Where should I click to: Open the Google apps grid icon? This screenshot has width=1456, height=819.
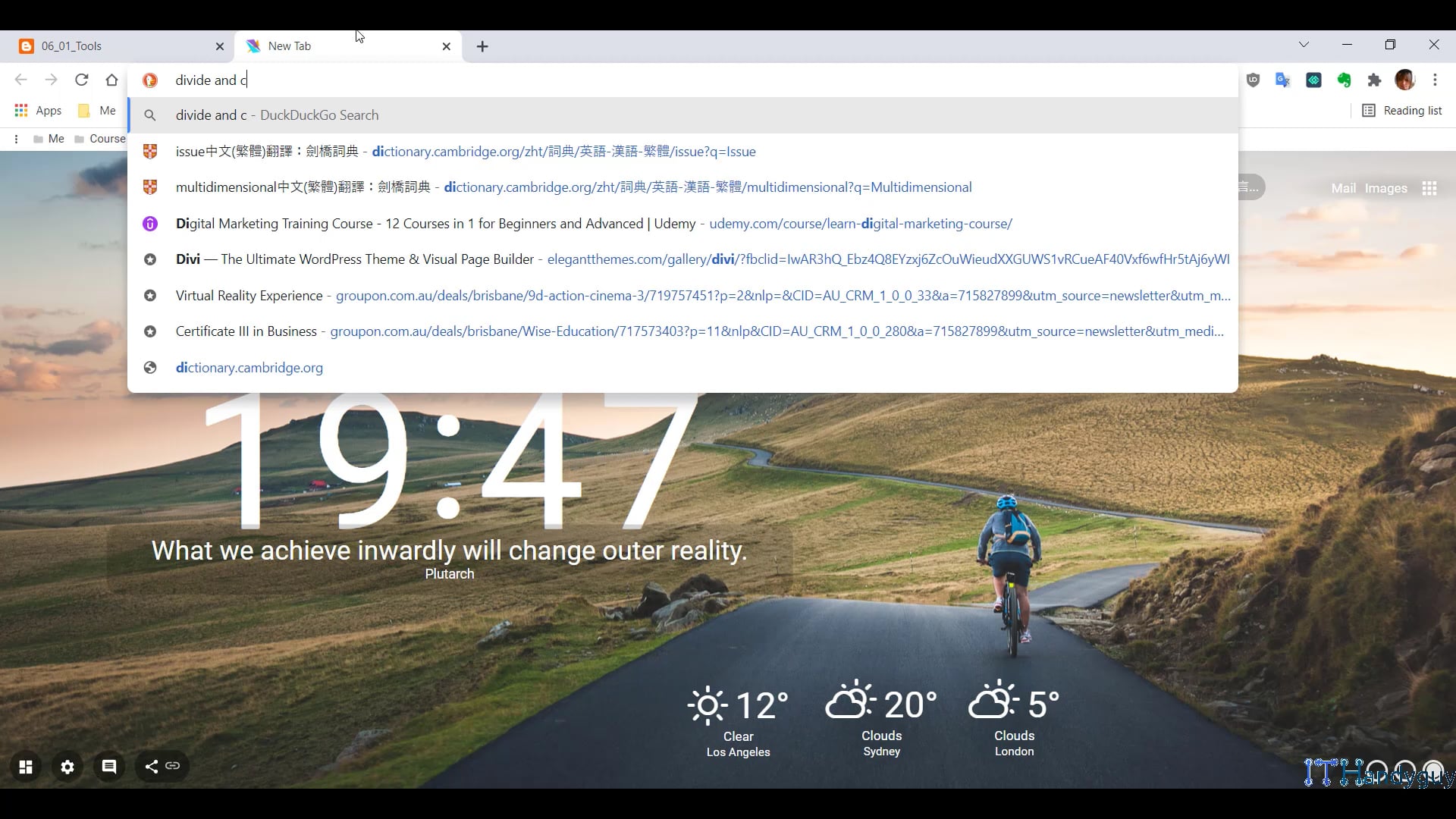(x=1429, y=188)
